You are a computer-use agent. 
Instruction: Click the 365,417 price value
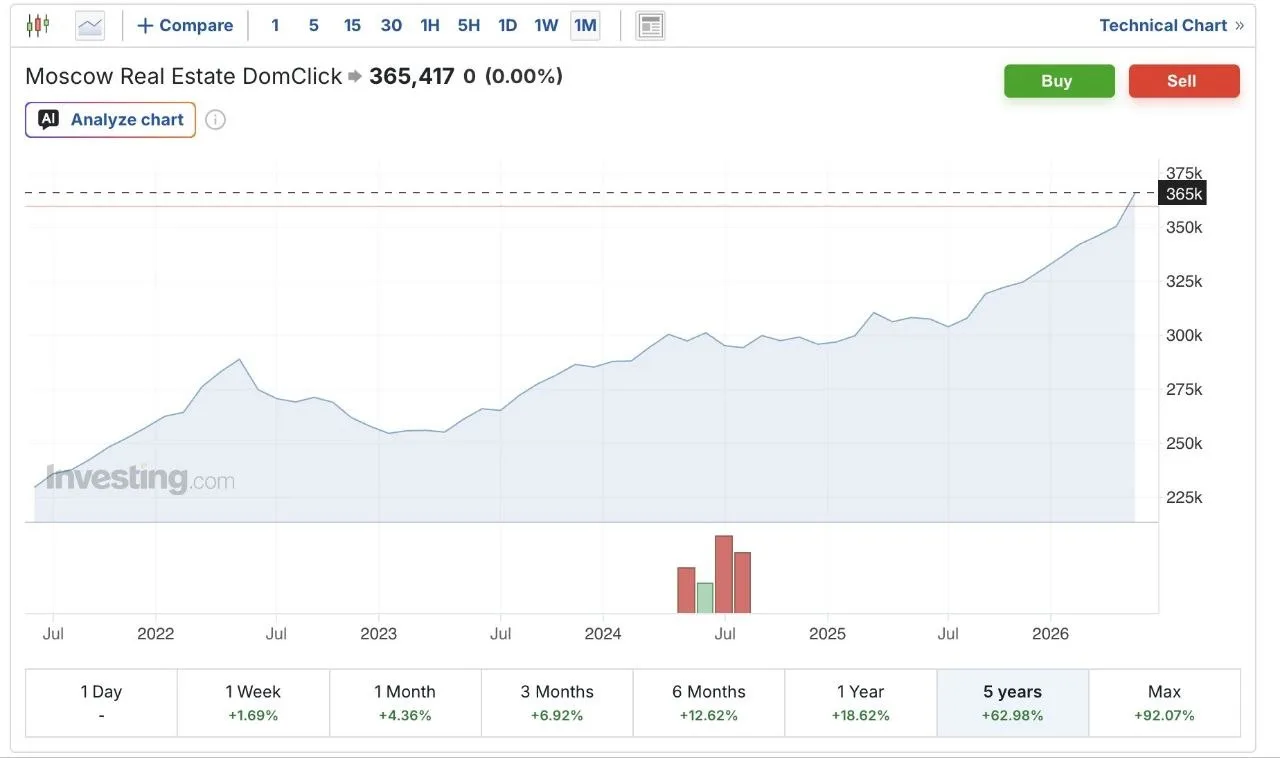(412, 76)
